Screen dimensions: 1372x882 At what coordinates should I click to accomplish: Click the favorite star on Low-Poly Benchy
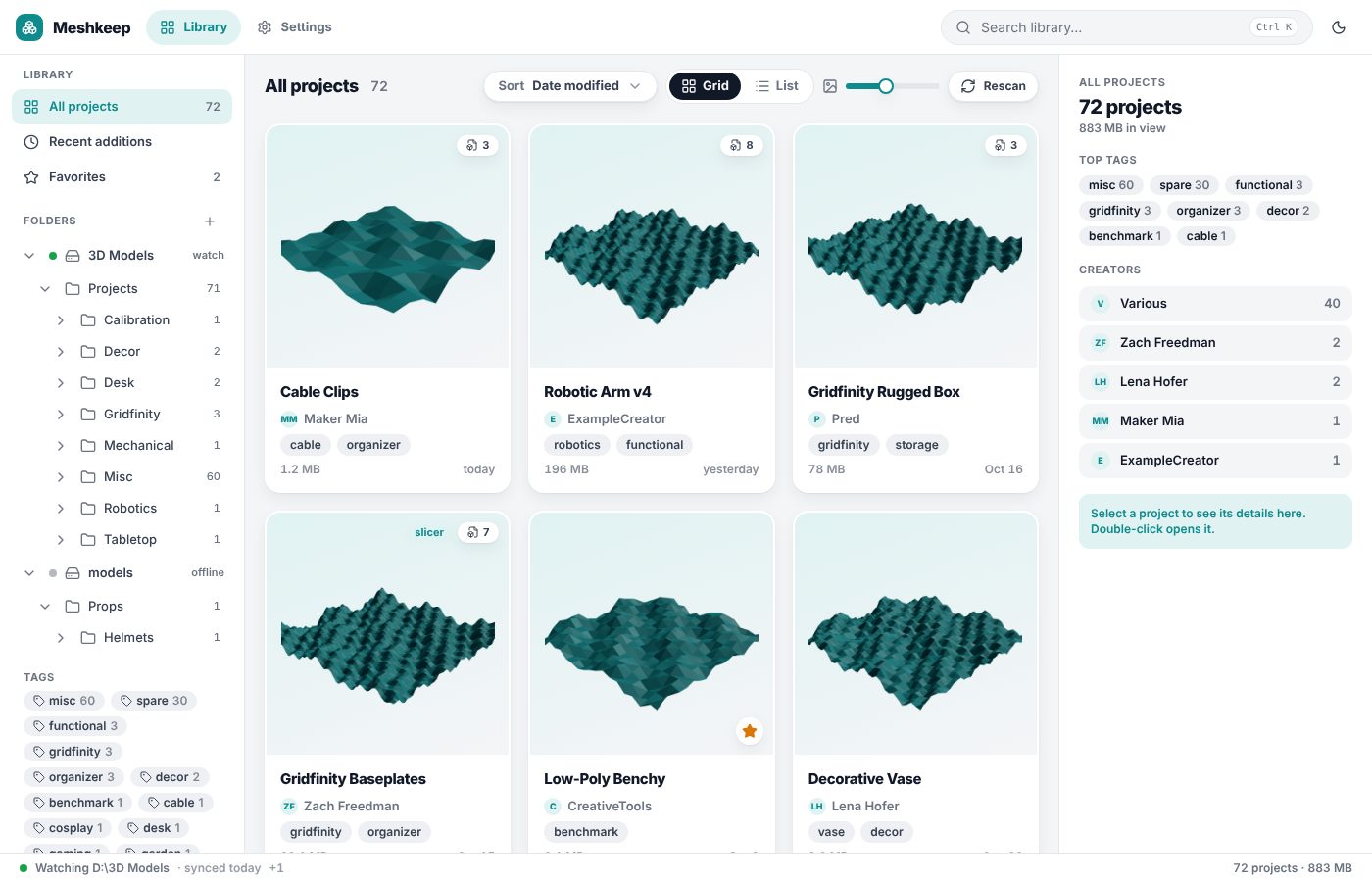point(750,731)
